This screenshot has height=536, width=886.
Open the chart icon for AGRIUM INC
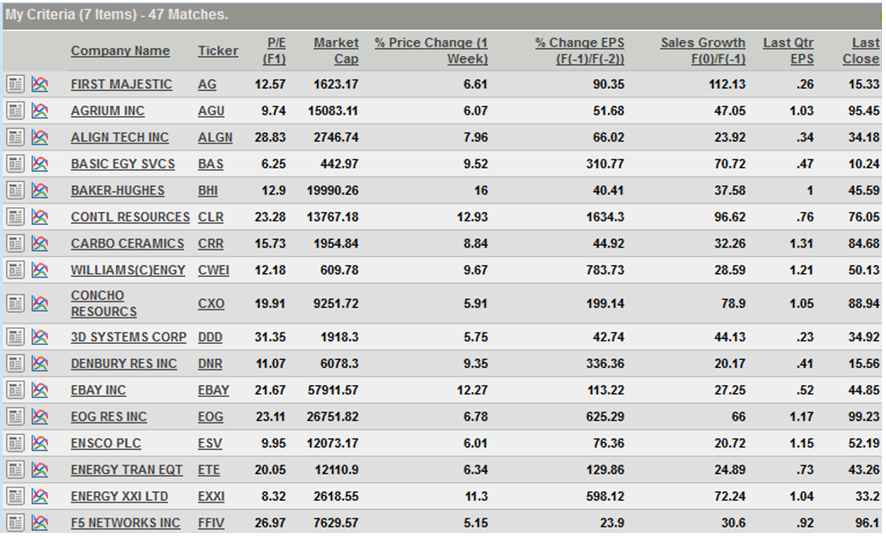pyautogui.click(x=40, y=111)
